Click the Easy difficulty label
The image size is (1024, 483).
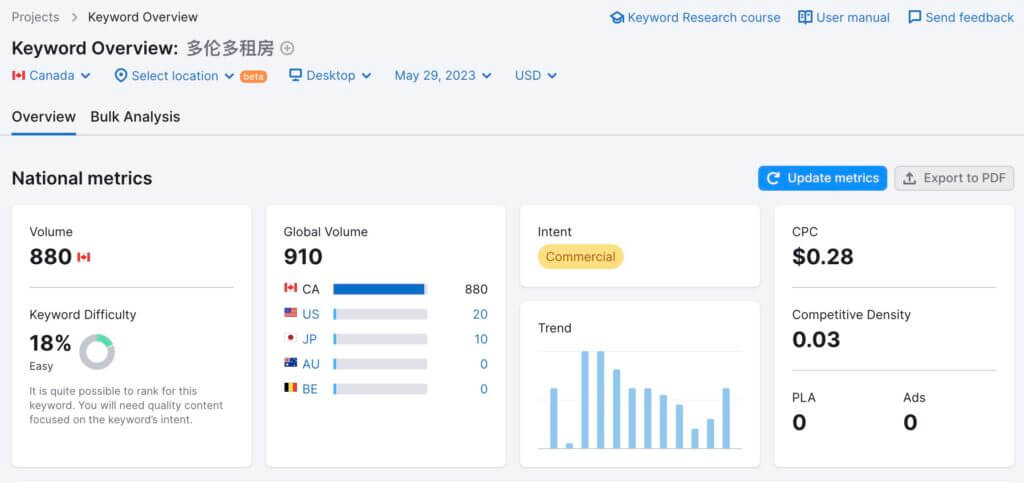pyautogui.click(x=41, y=366)
